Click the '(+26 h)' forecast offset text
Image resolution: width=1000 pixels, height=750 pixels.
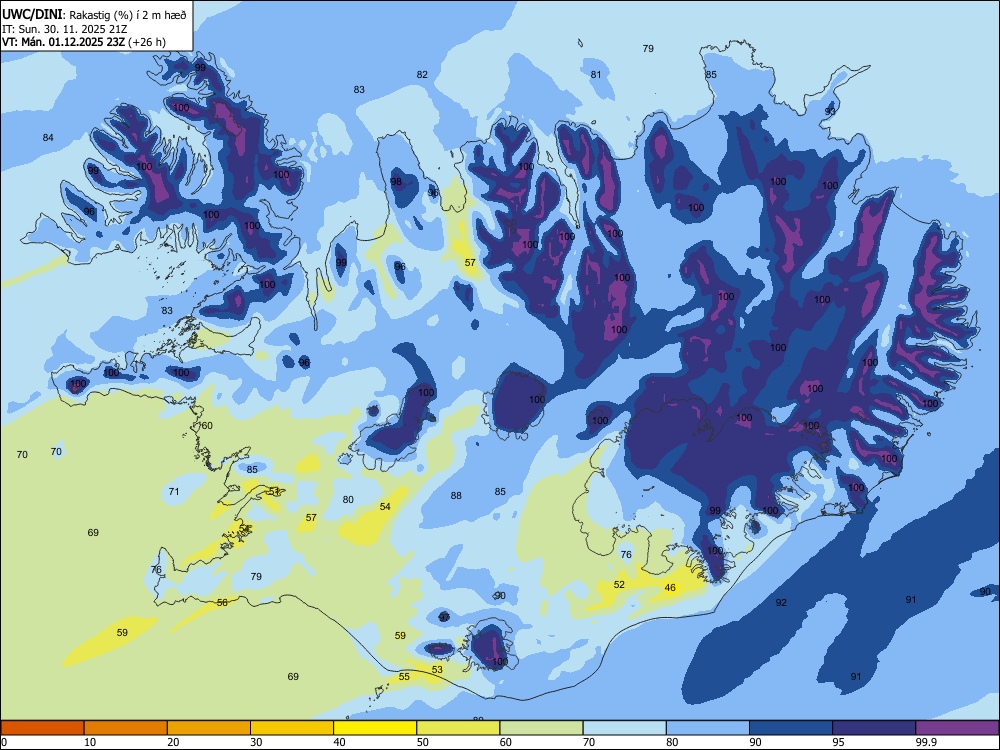tap(147, 42)
